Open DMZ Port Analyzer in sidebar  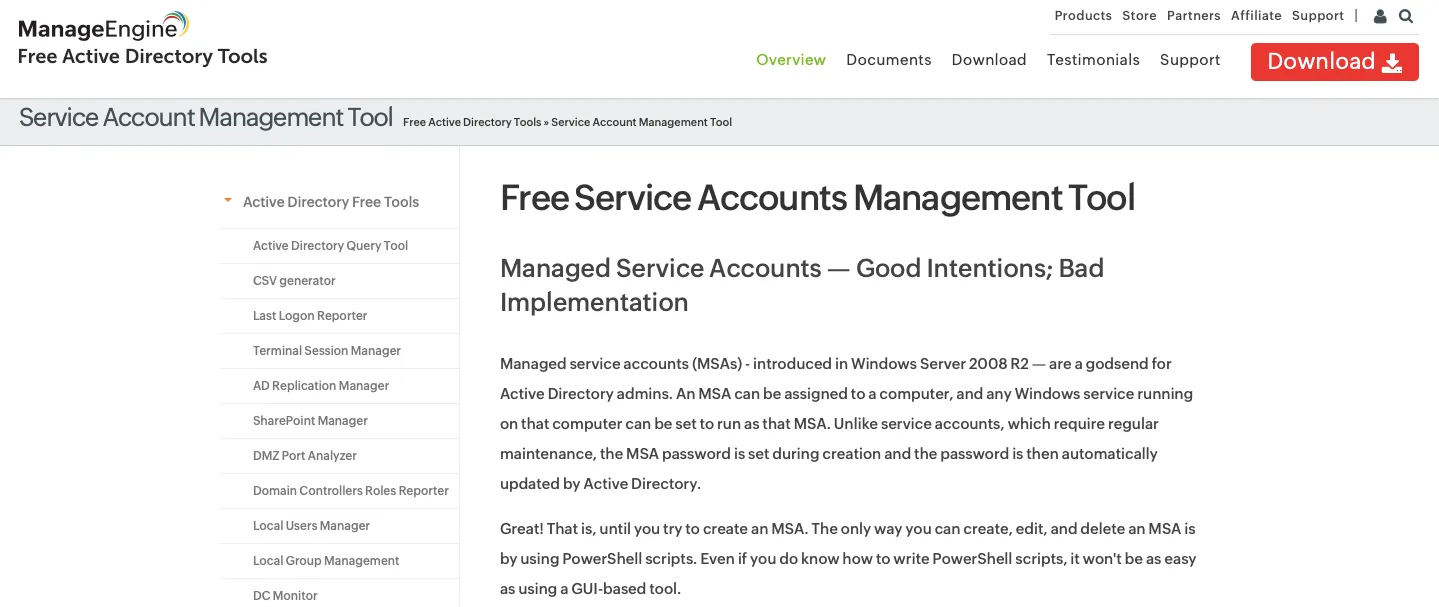click(x=305, y=456)
